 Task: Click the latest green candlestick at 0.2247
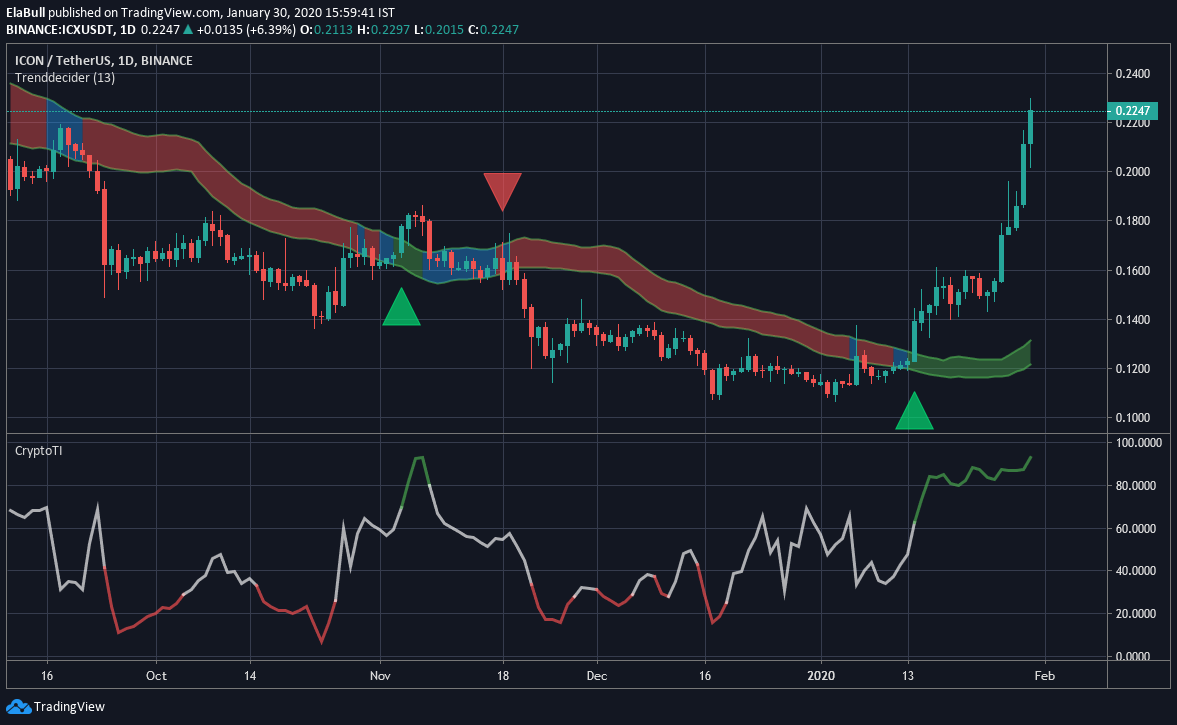point(1031,128)
